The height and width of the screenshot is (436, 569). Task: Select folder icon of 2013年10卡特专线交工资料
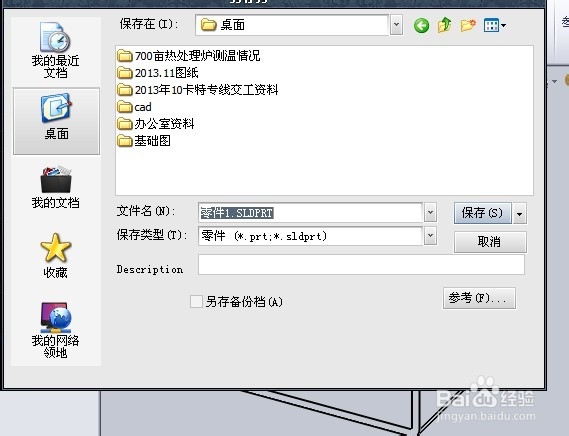[x=125, y=90]
